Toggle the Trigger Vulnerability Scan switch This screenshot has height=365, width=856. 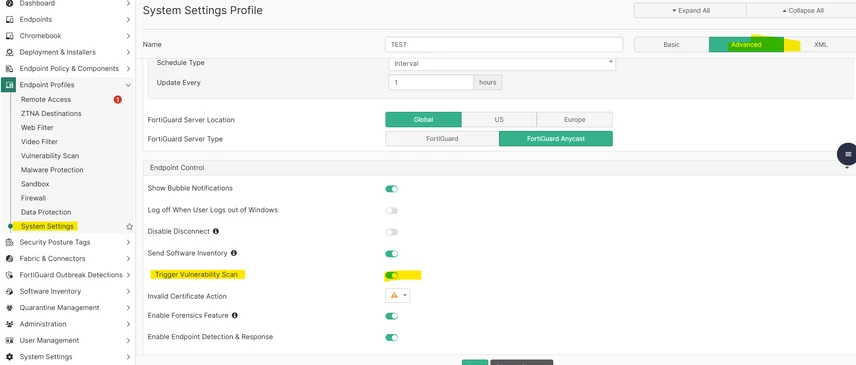click(x=391, y=276)
